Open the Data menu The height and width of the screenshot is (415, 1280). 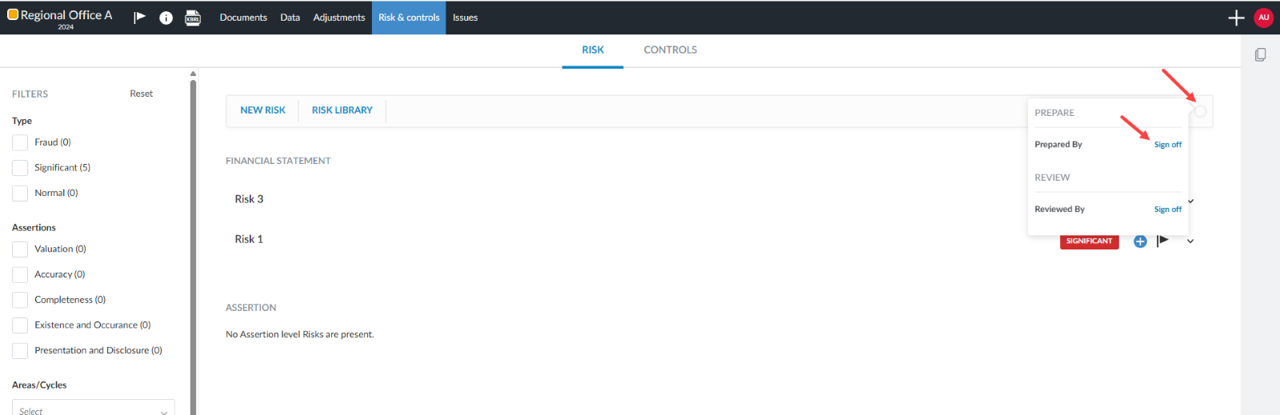290,18
